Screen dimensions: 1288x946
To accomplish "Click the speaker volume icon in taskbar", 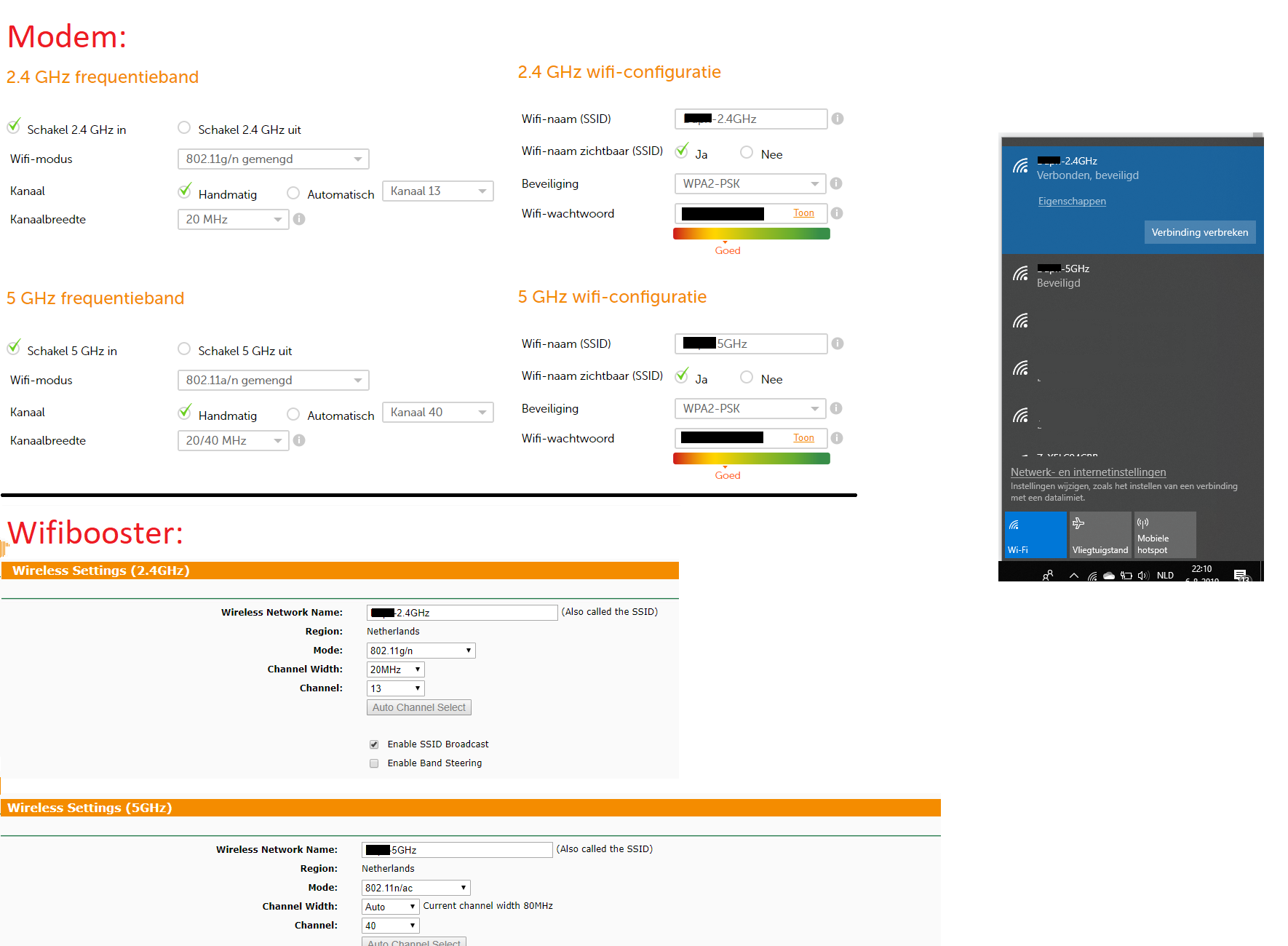I will (x=1142, y=576).
